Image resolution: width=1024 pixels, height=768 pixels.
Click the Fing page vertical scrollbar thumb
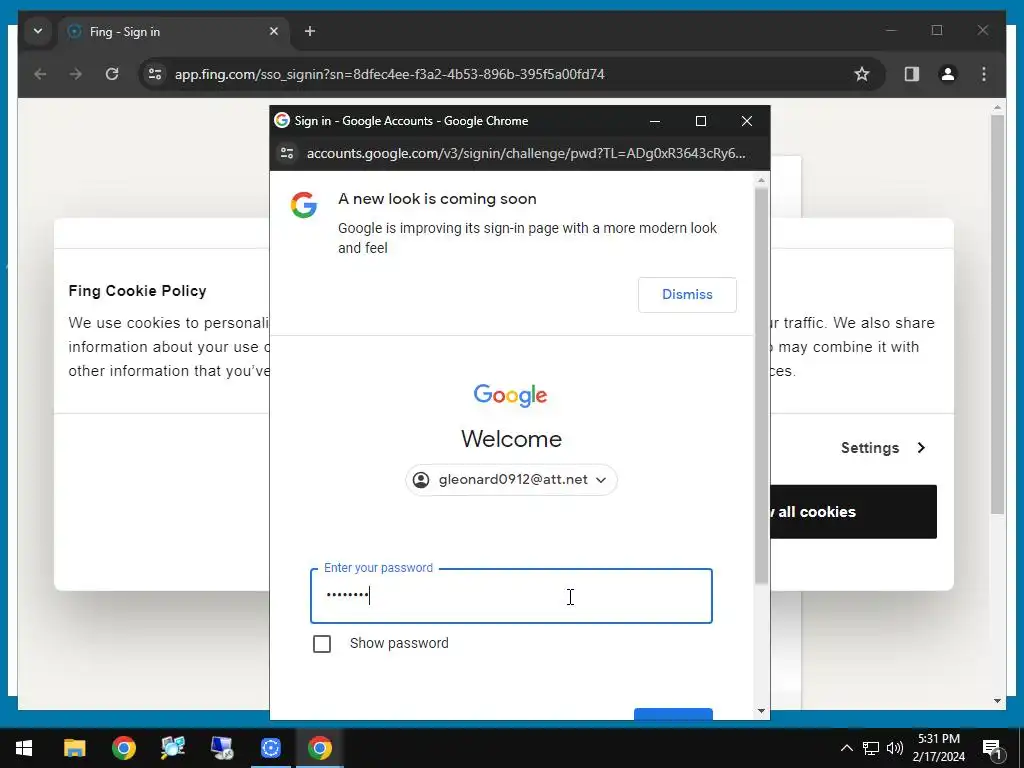997,315
